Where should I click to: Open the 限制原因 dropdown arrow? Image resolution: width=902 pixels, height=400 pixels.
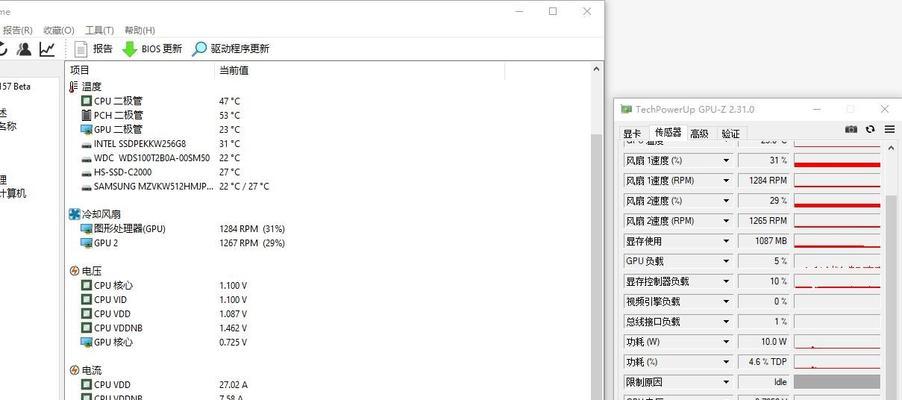(x=726, y=382)
